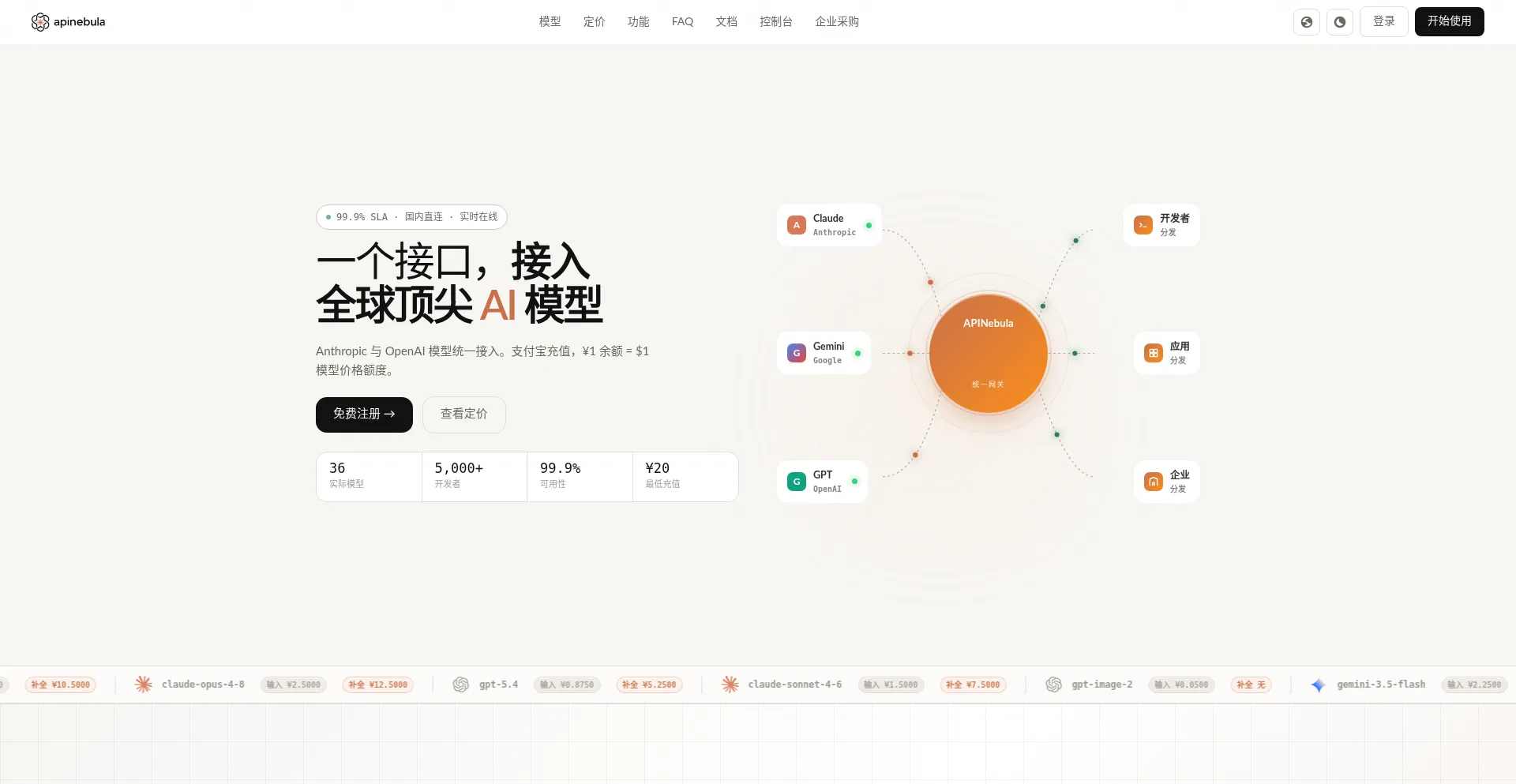Open the 功能 features nav item
Viewport: 1516px width, 784px height.
pos(639,22)
